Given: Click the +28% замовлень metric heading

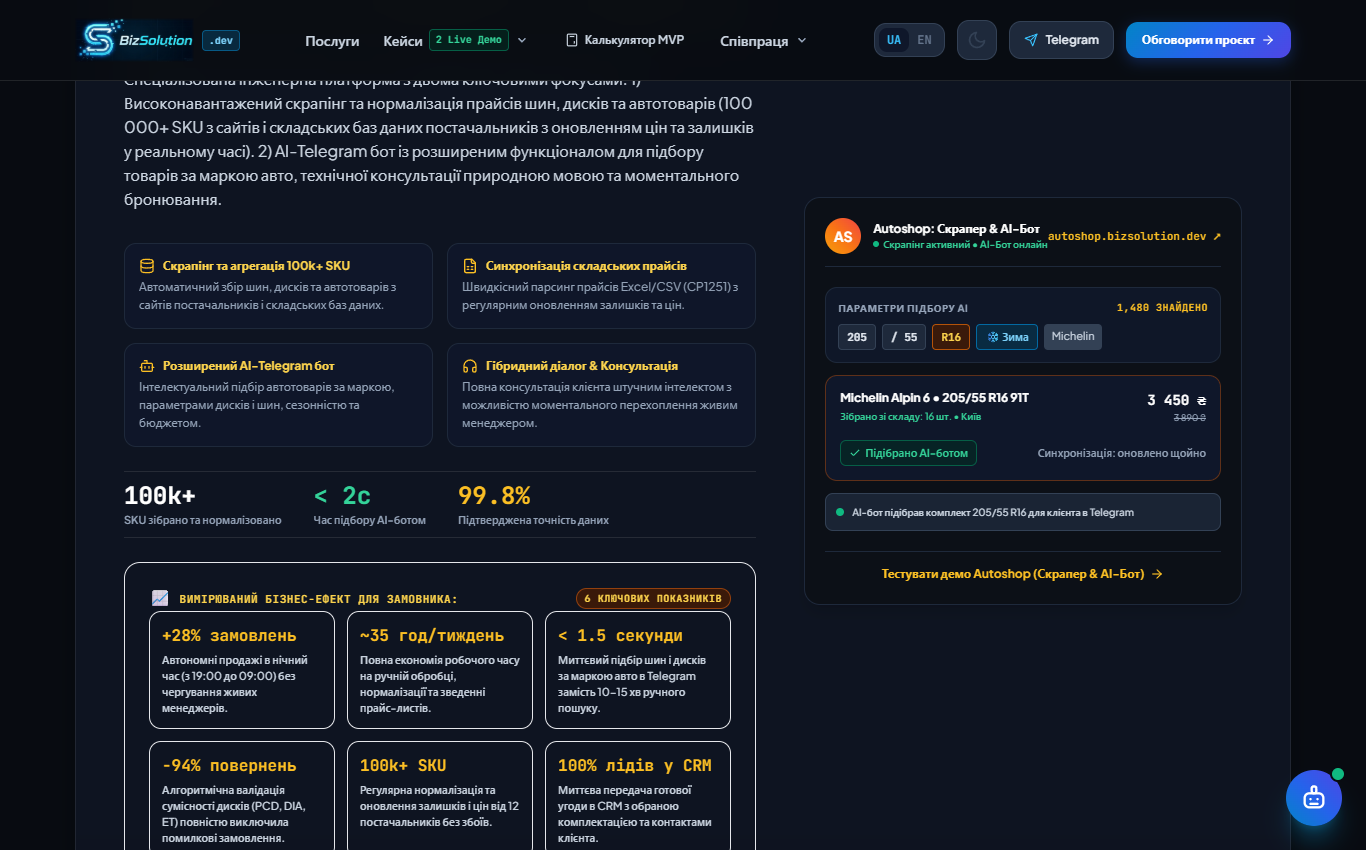Looking at the screenshot, I should [229, 635].
